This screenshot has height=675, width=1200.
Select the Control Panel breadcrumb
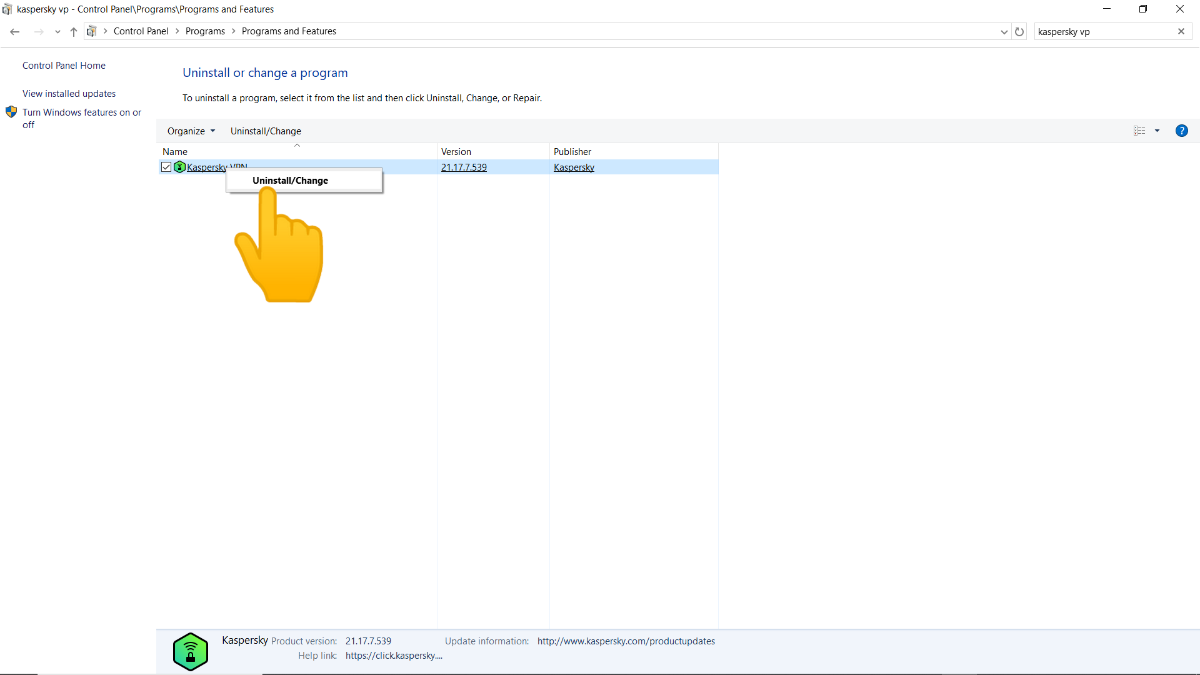pos(141,31)
